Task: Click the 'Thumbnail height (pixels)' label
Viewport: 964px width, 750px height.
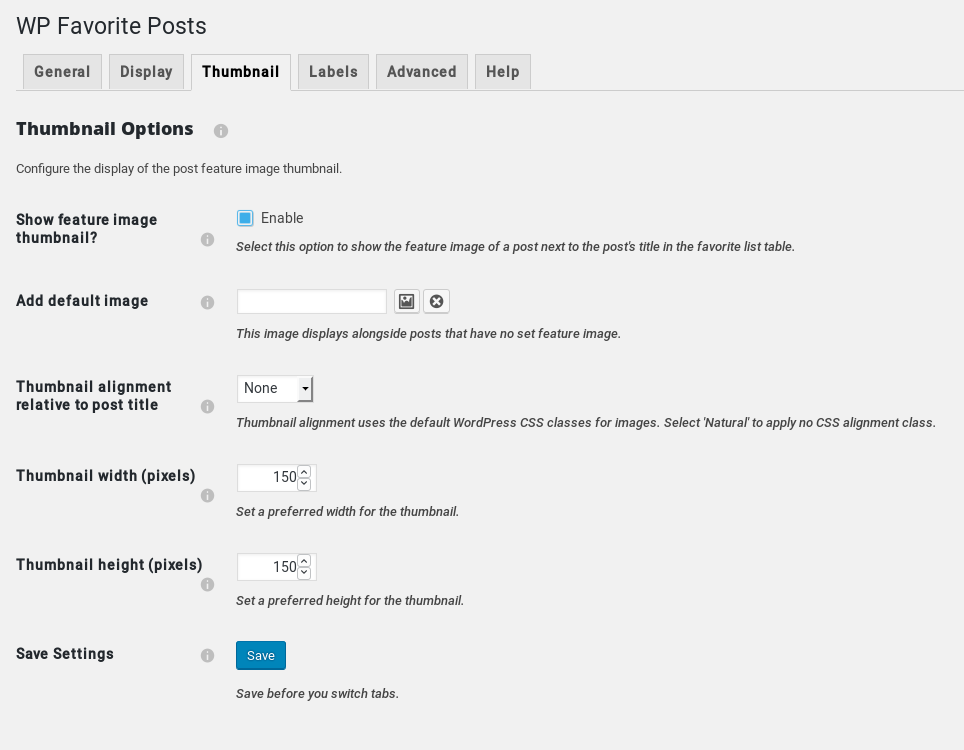Action: tap(109, 565)
